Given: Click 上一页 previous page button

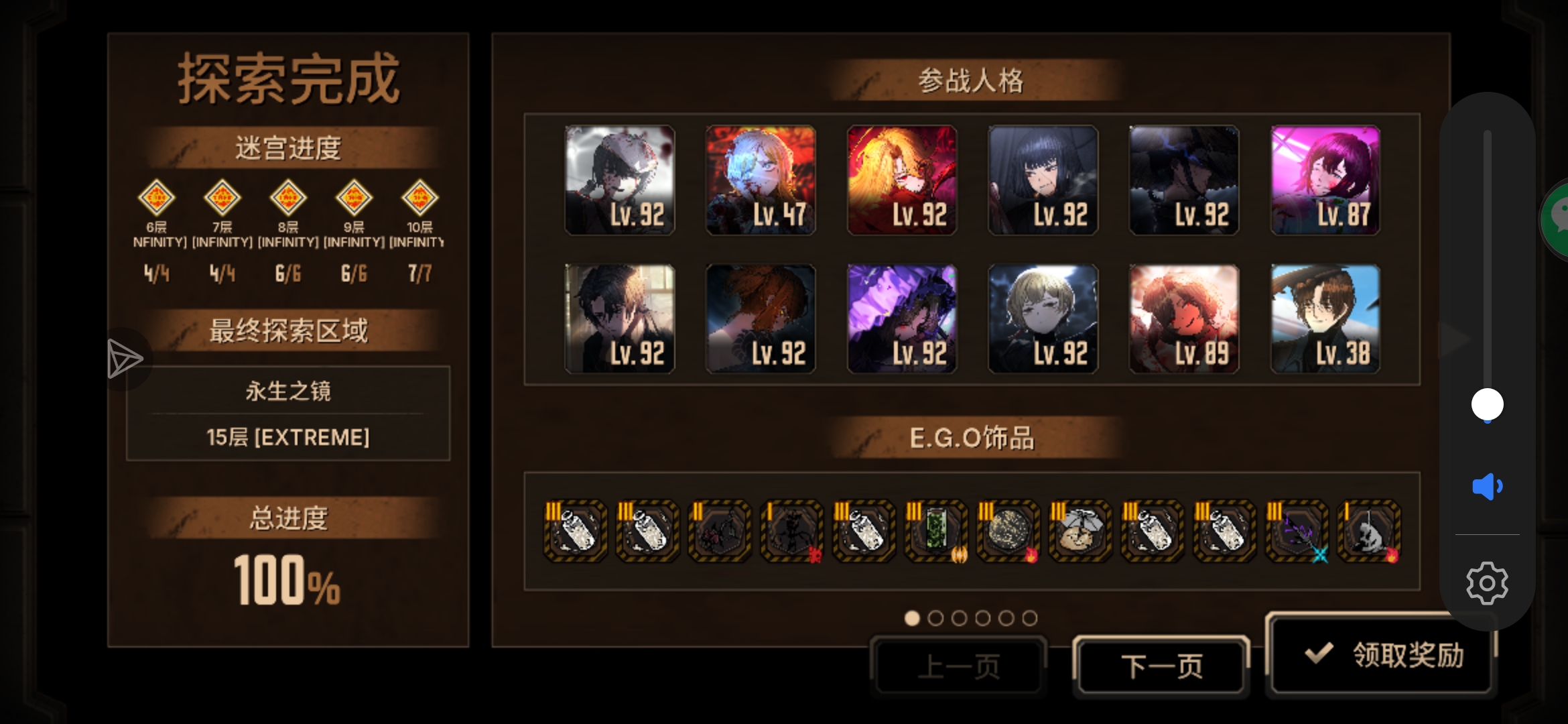Looking at the screenshot, I should [x=958, y=666].
